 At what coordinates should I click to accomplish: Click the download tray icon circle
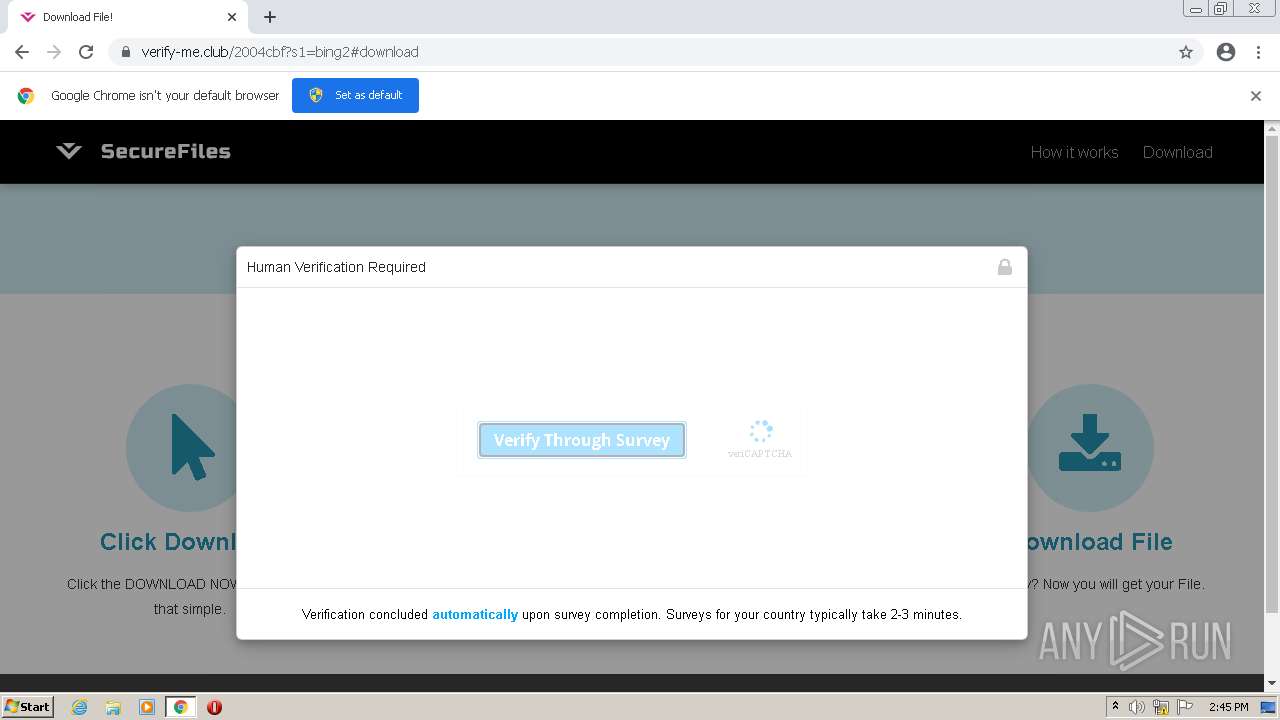coord(1090,448)
